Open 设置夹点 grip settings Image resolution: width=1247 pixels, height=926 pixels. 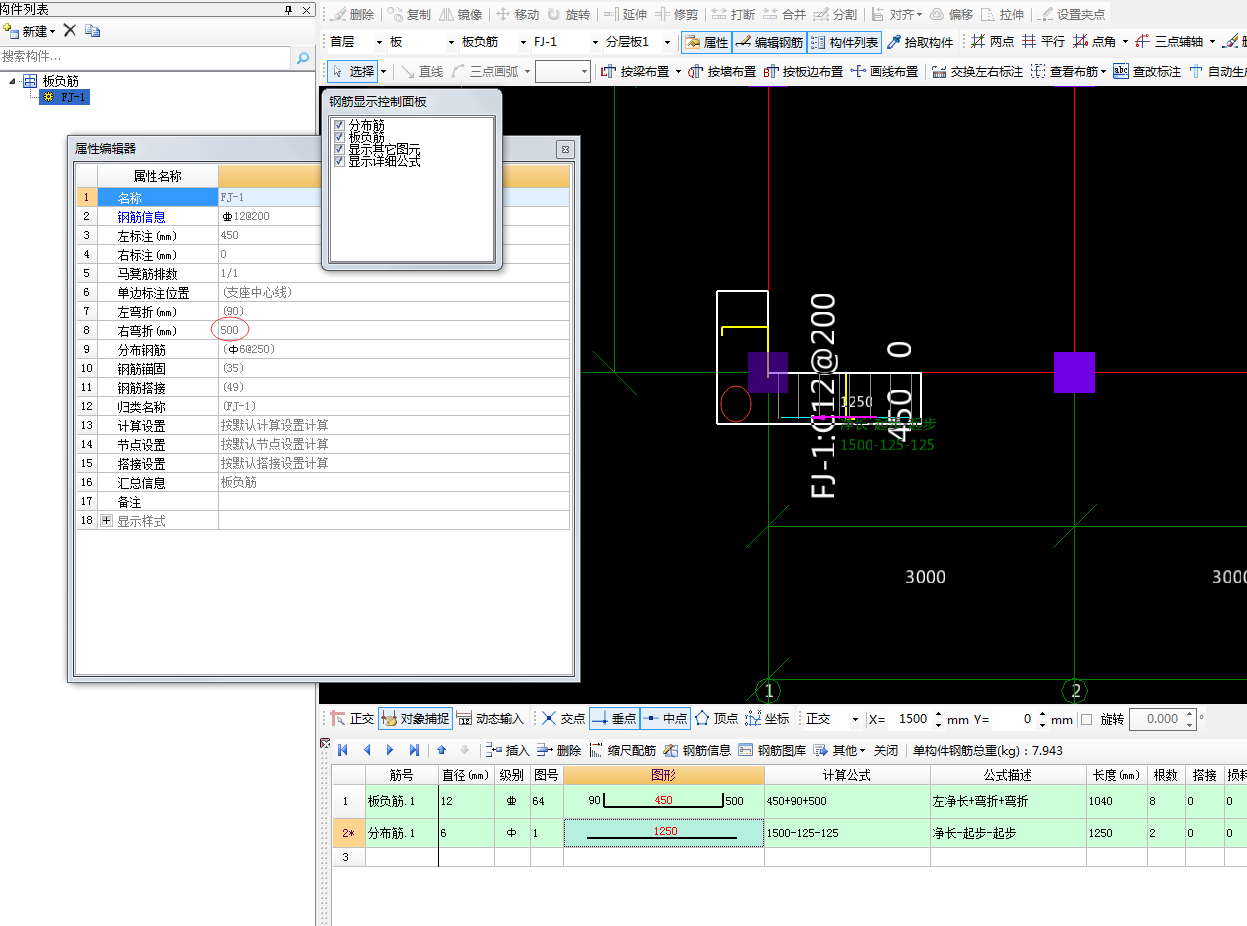(1072, 15)
